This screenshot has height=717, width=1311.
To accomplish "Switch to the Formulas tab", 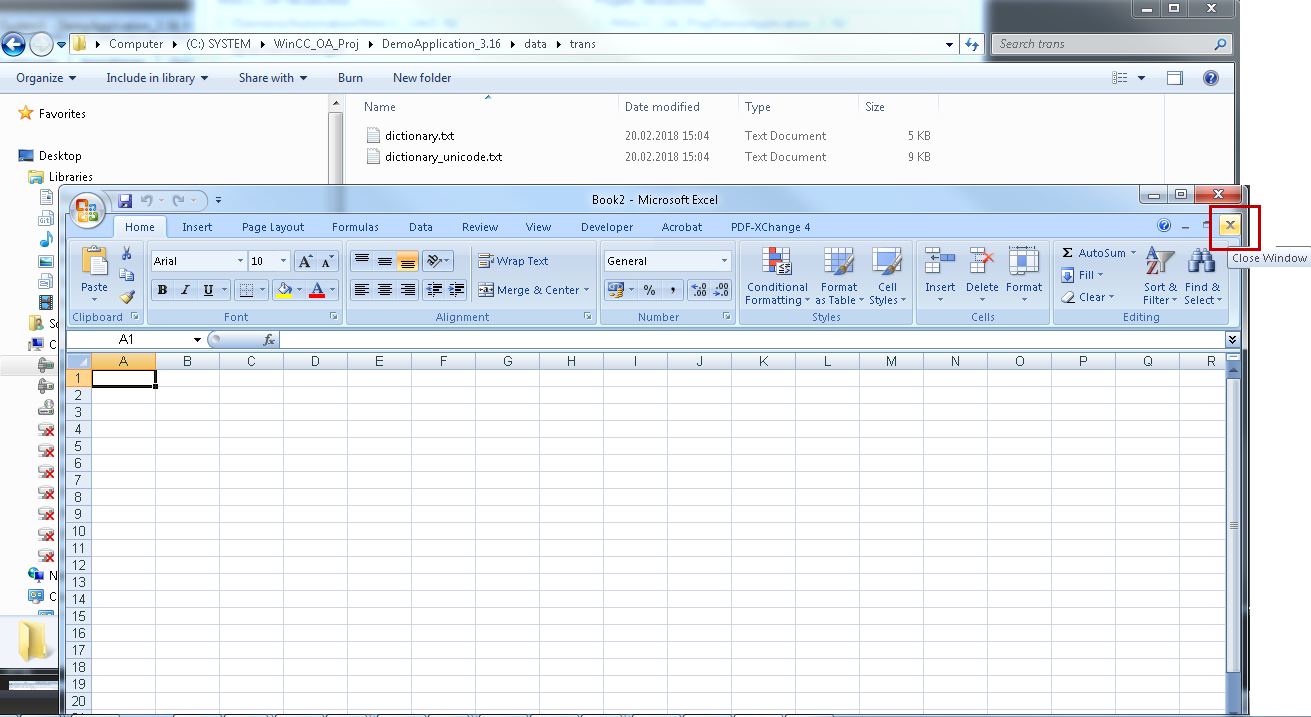I will [x=355, y=227].
